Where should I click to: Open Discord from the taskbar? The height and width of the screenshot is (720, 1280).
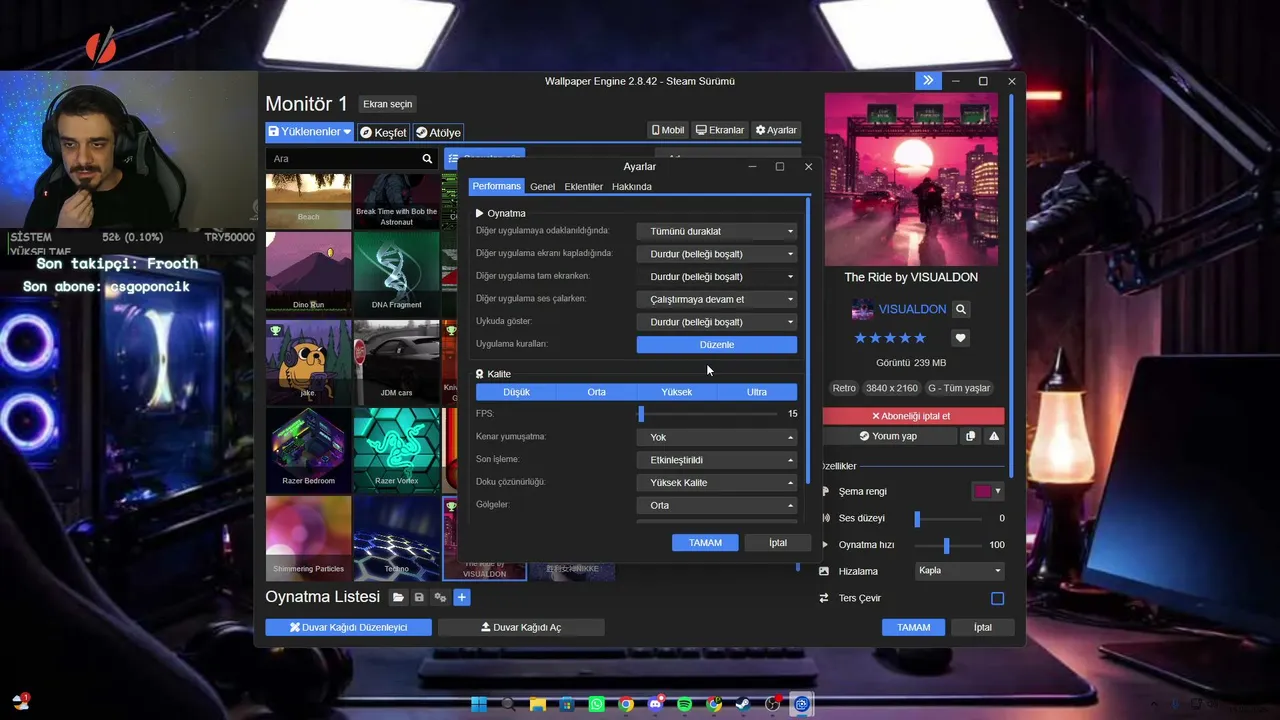pyautogui.click(x=655, y=704)
